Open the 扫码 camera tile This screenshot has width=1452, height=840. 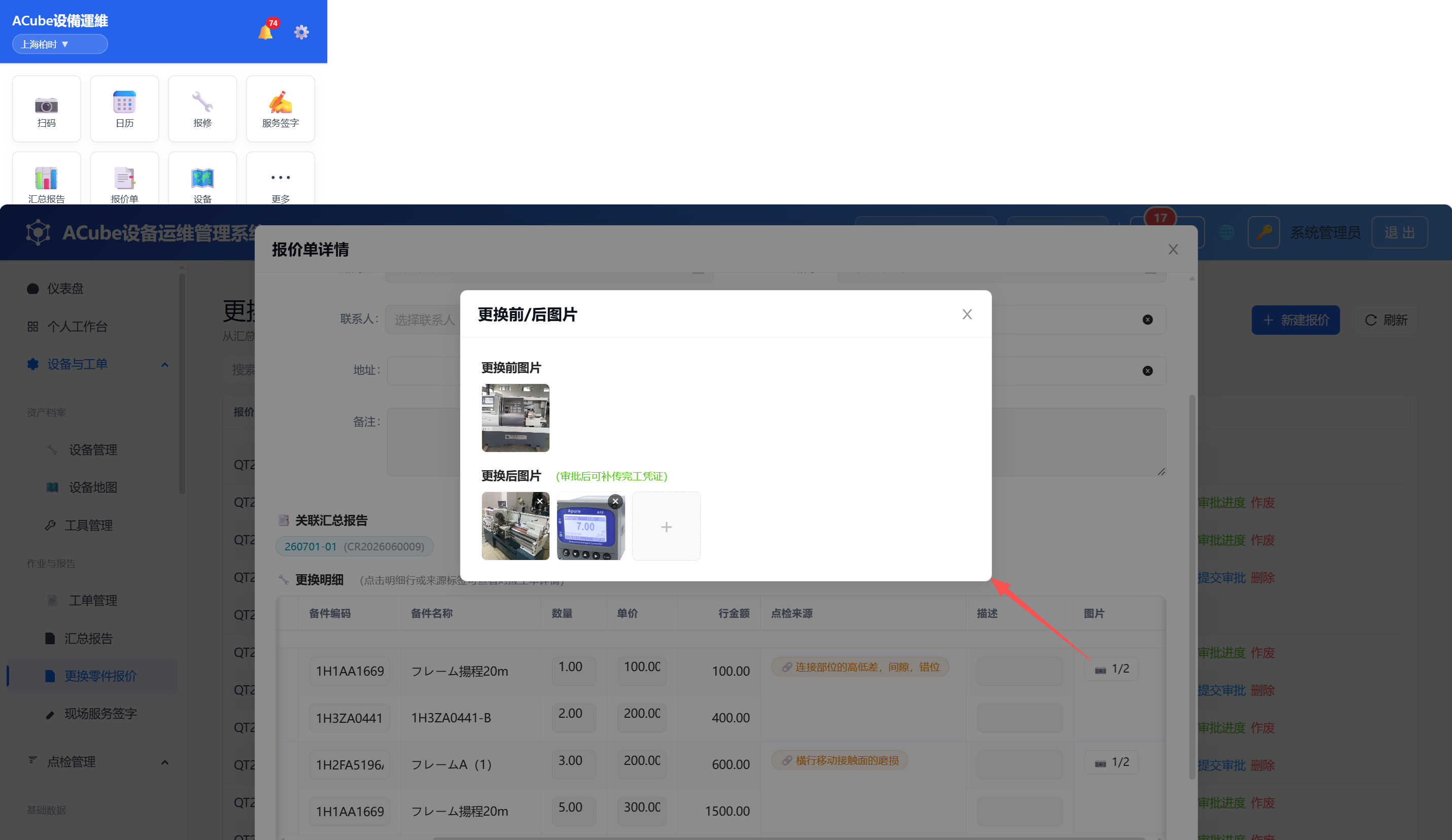[x=47, y=109]
